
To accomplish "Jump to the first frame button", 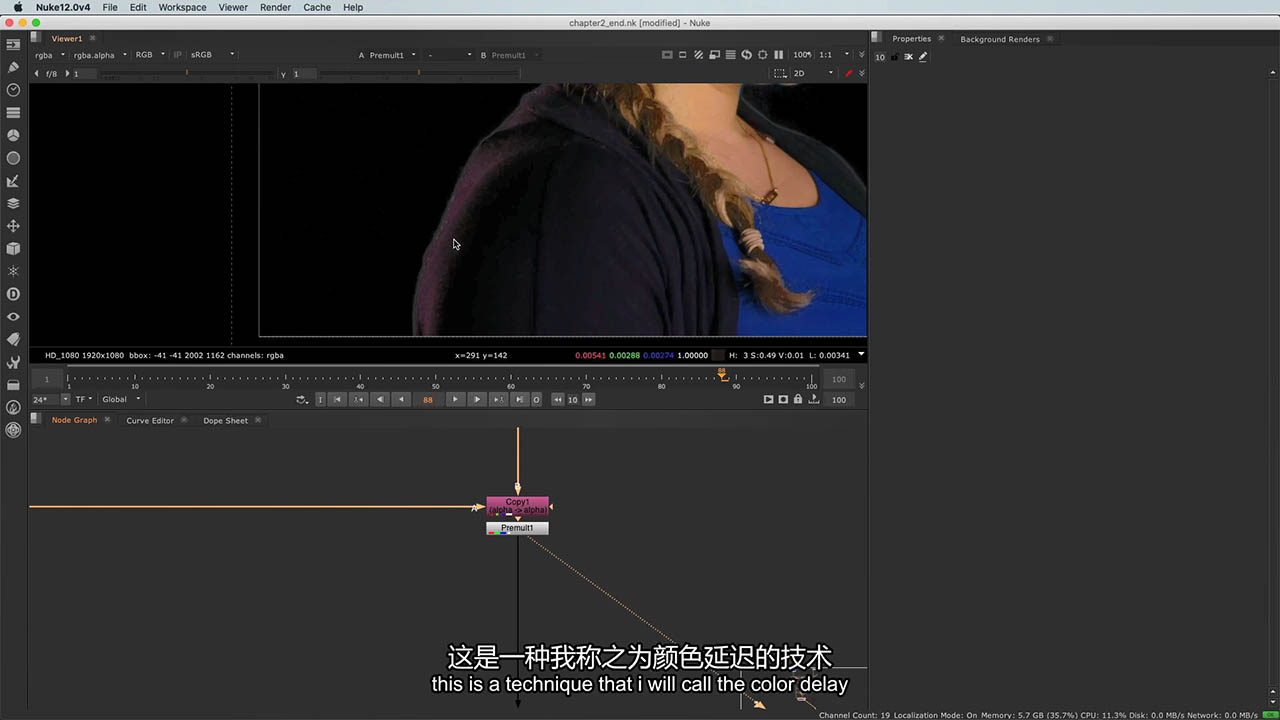I will pos(338,399).
